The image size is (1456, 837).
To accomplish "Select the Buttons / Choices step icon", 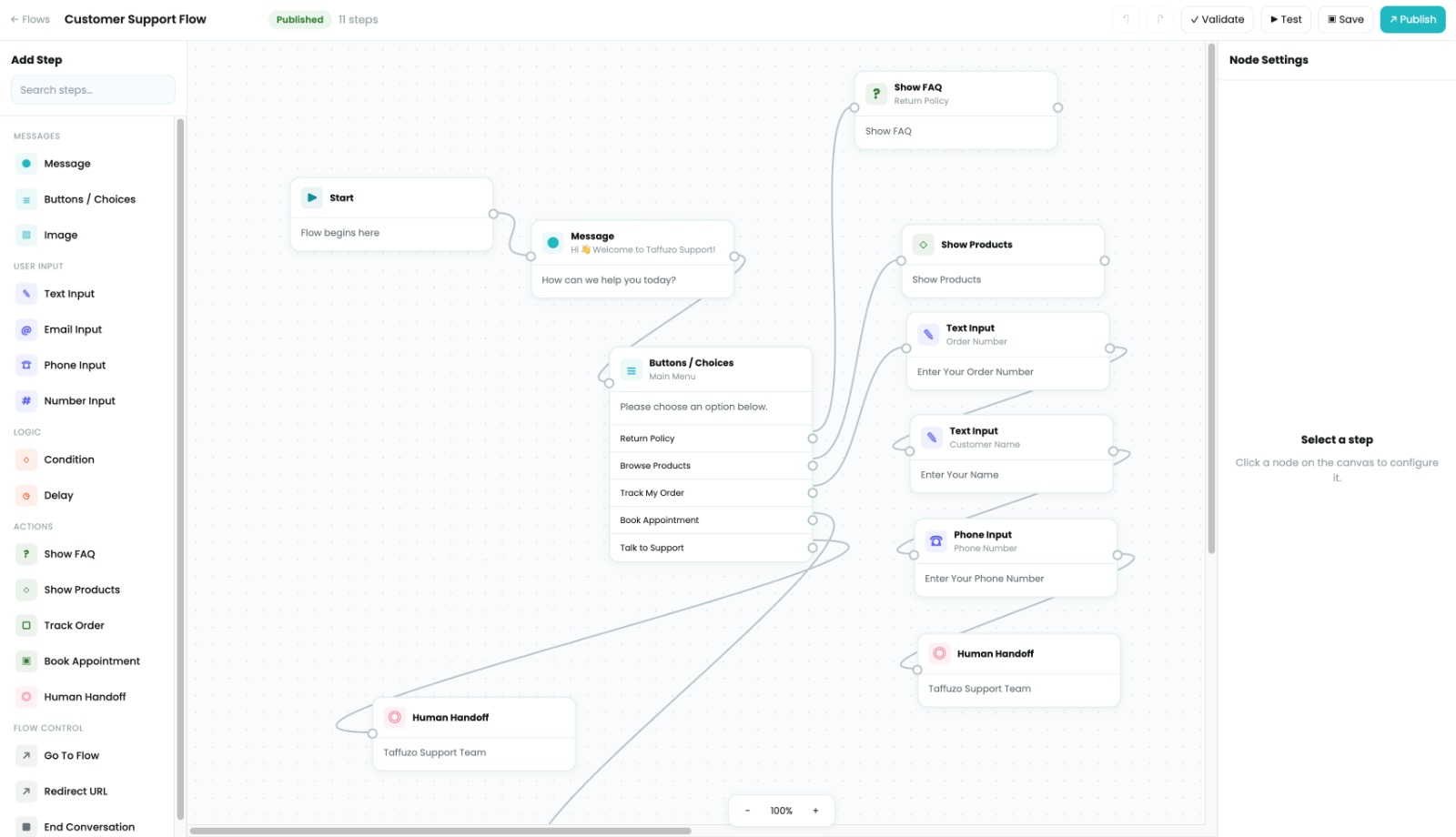I will click(x=26, y=199).
